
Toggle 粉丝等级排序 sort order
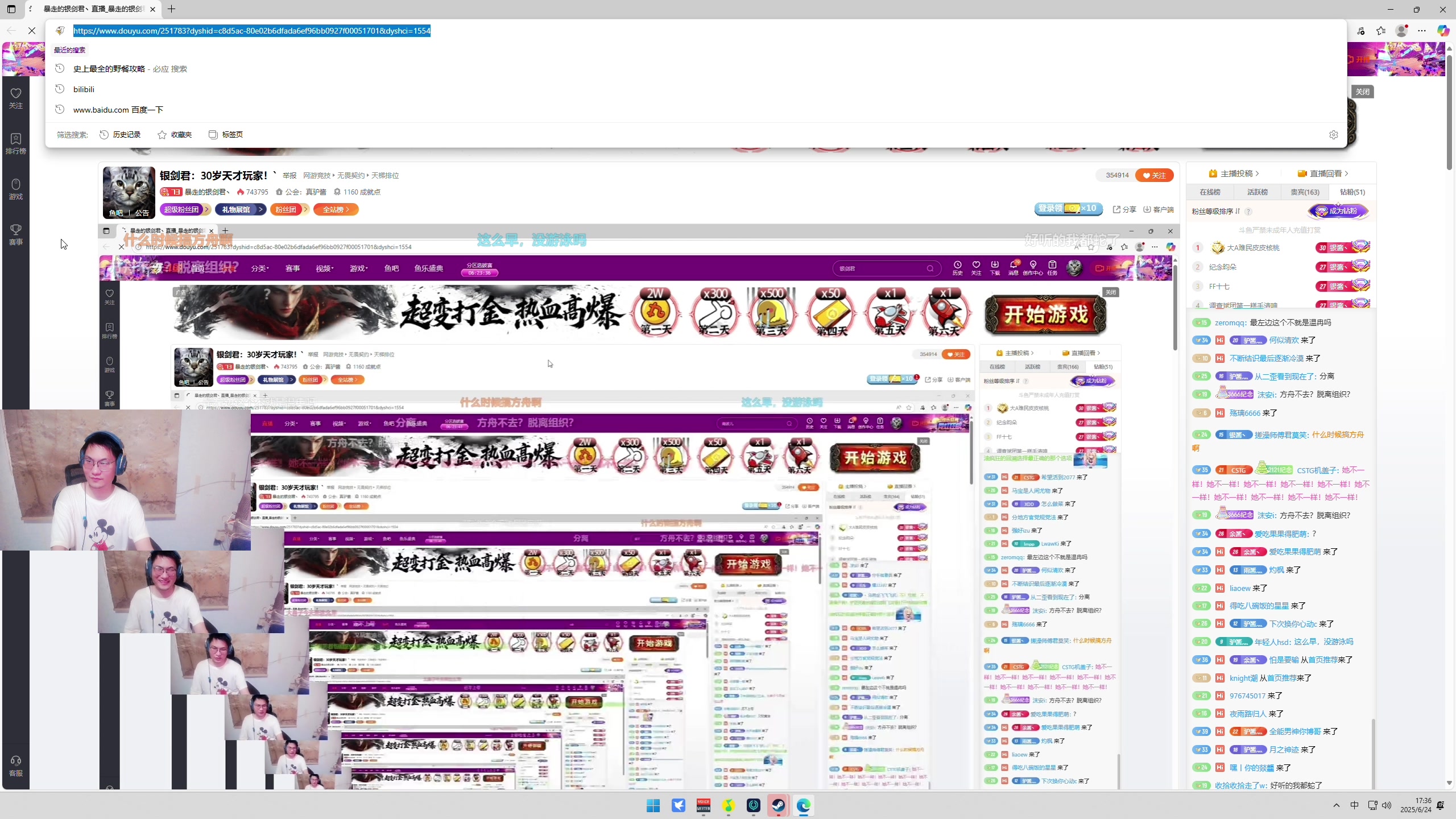pos(1216,212)
